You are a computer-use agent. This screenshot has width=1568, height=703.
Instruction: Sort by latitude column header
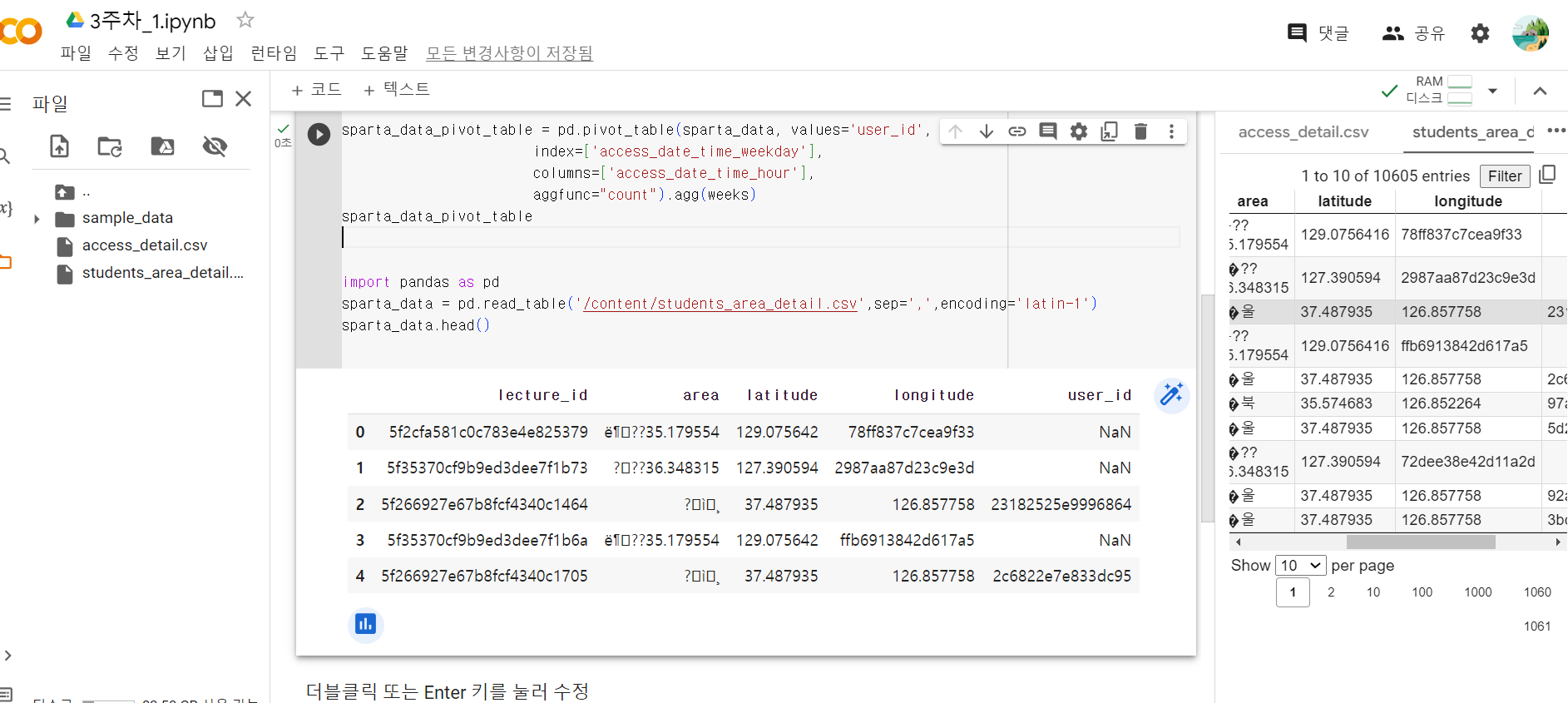[1344, 201]
